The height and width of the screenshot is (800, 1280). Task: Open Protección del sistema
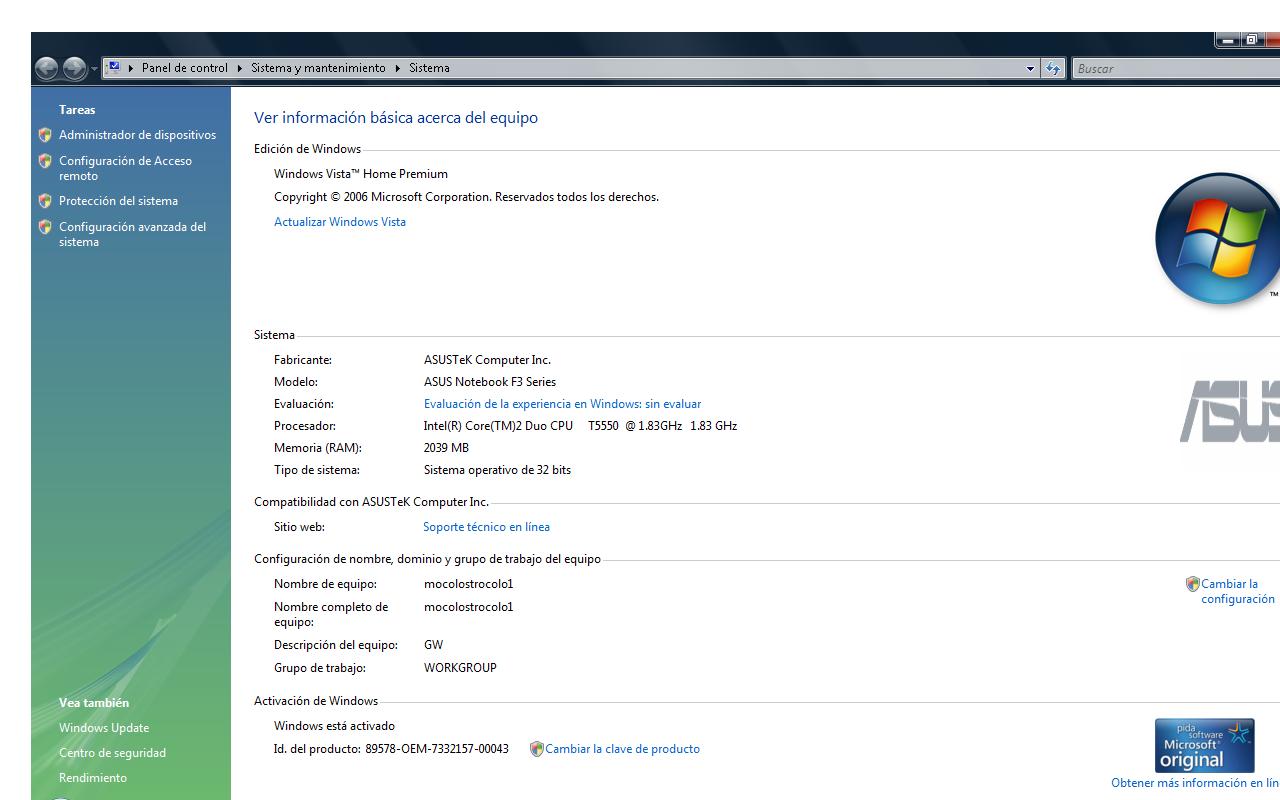(118, 201)
